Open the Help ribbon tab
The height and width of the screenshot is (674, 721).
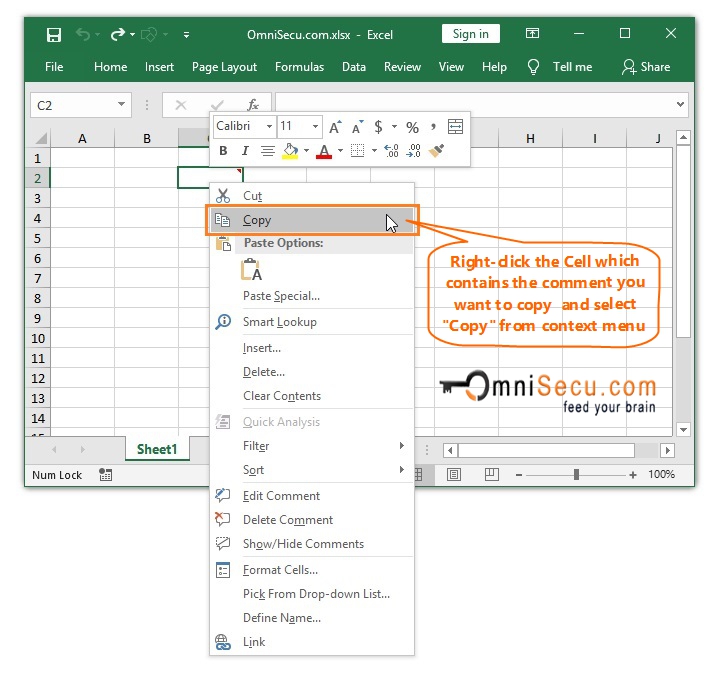(x=494, y=67)
